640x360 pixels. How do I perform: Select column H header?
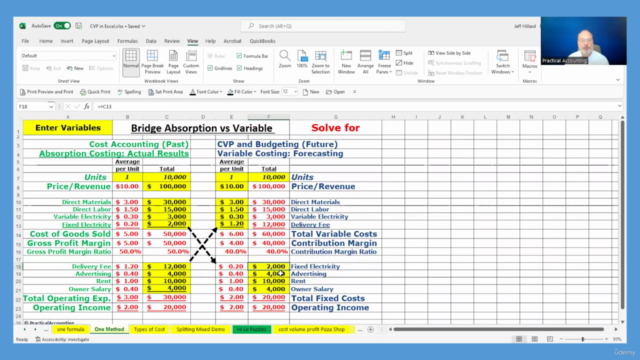tap(393, 117)
